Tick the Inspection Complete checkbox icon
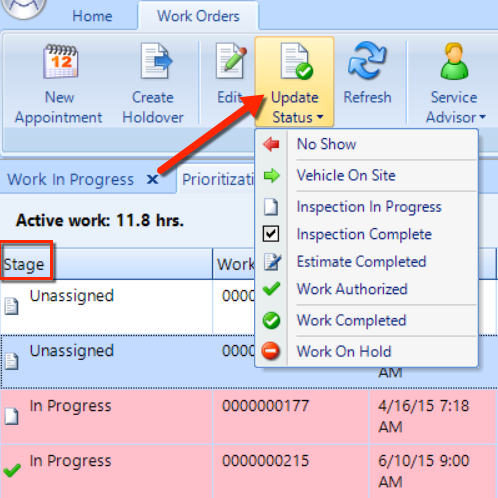The image size is (498, 498). (x=271, y=234)
